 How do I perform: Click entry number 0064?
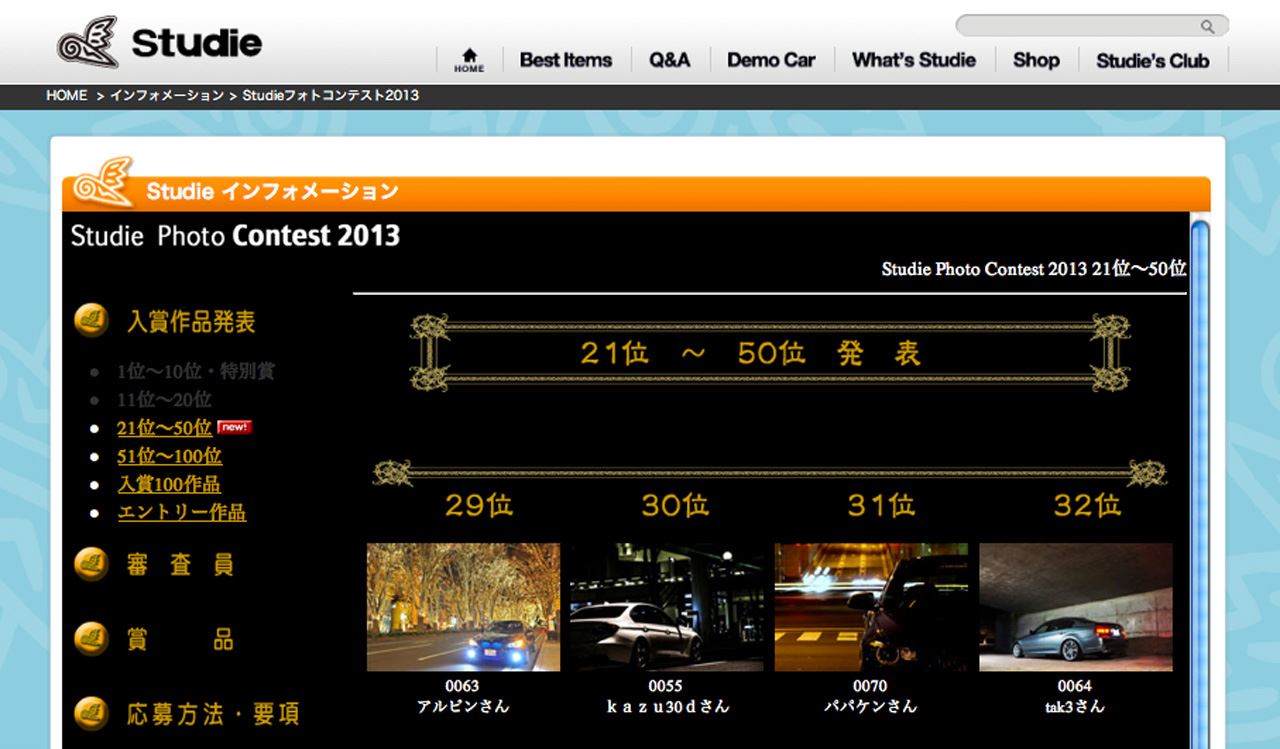[1075, 686]
